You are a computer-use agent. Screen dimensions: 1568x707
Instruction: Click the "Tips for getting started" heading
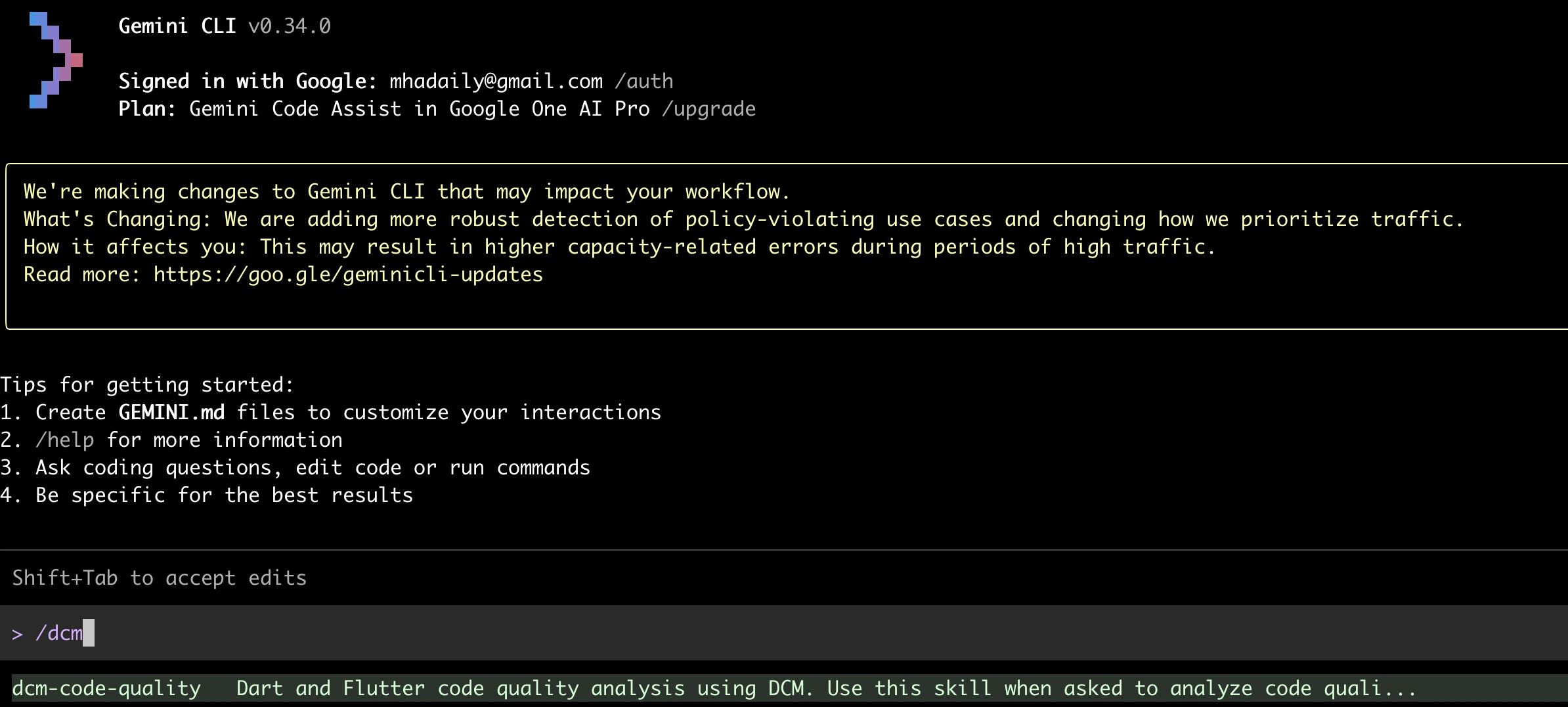click(x=147, y=385)
